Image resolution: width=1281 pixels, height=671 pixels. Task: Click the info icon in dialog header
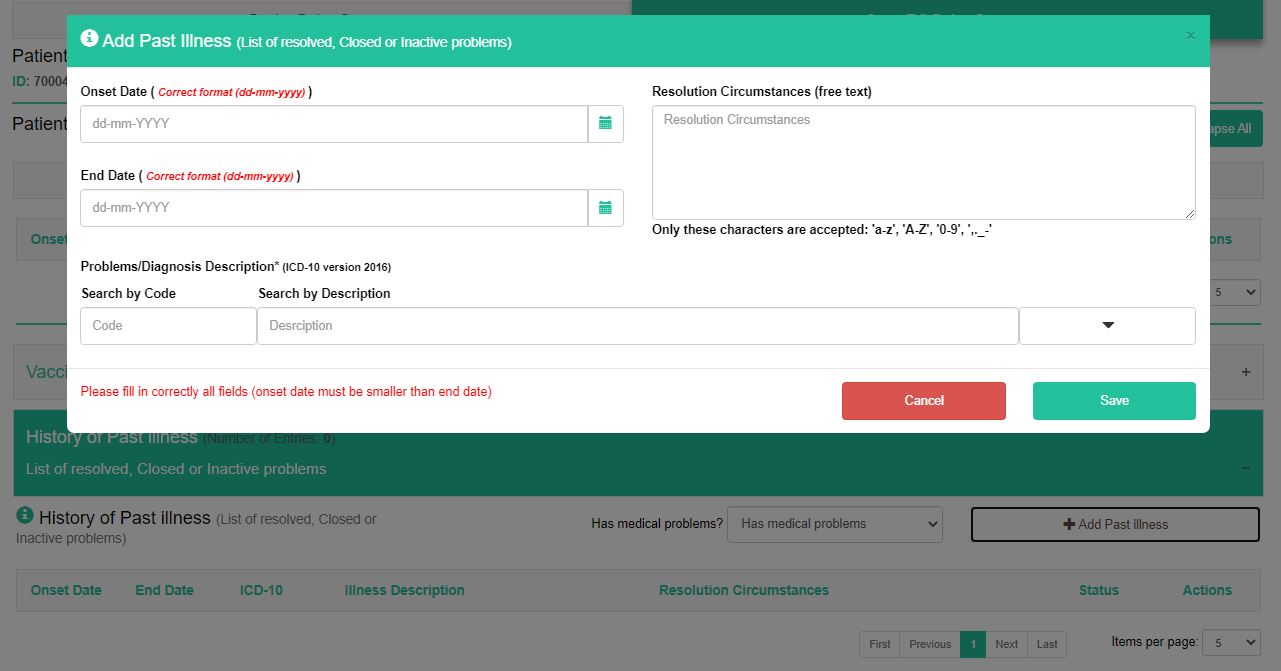pos(89,39)
